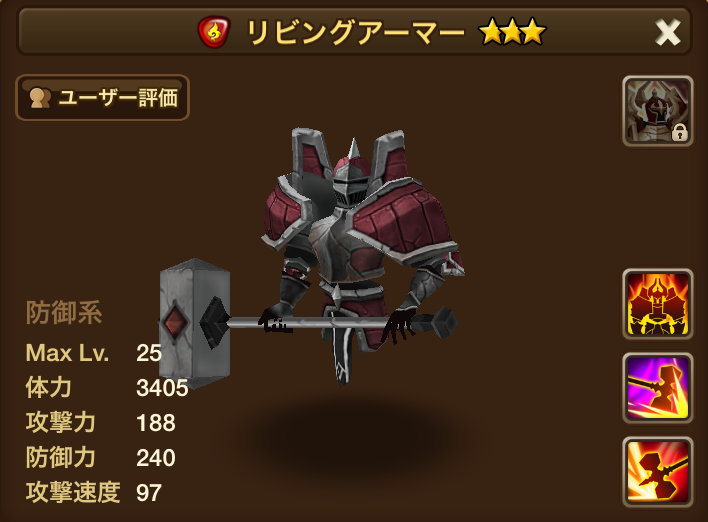Select the orange sword strike skill icon
Viewport: 708px width, 522px height.
(658, 472)
